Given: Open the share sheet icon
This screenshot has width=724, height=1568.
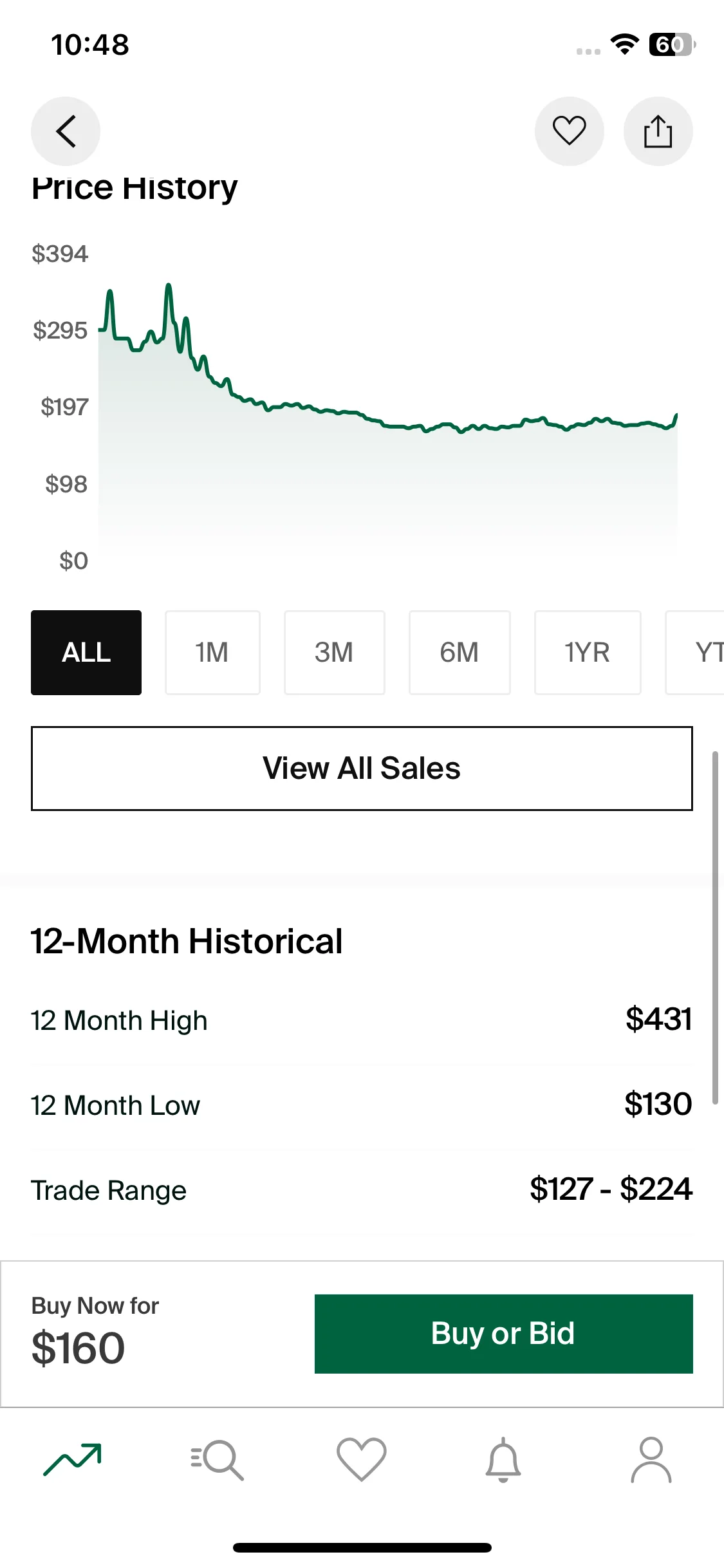Looking at the screenshot, I should pos(658,131).
